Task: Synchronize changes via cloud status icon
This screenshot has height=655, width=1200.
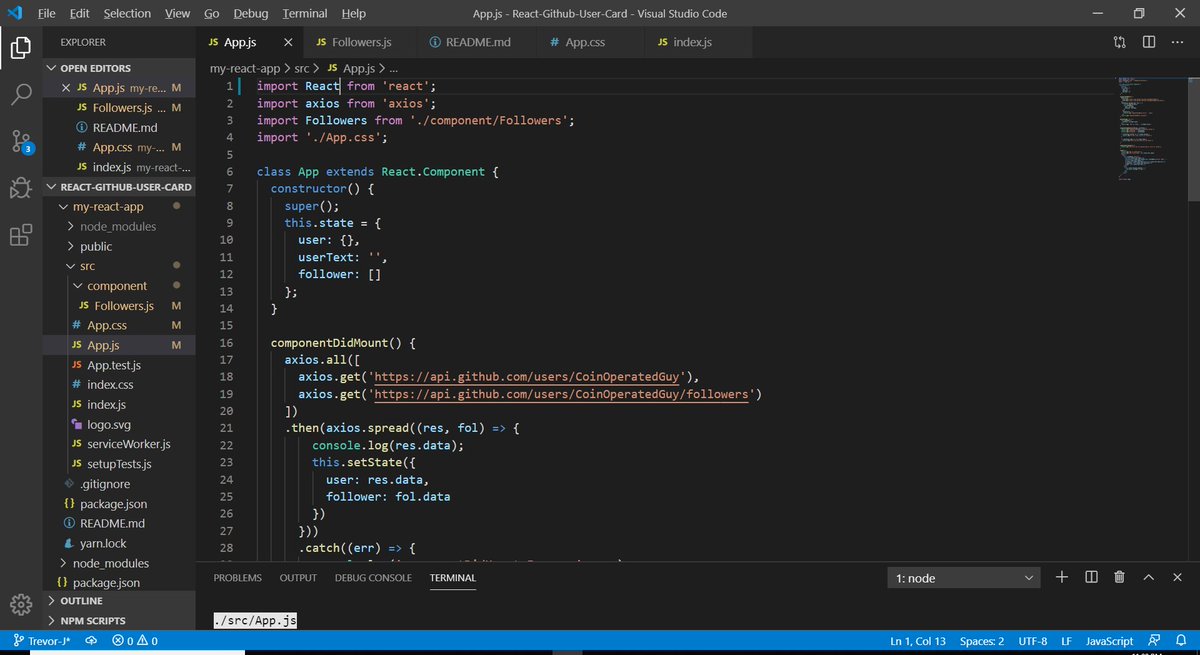Action: click(x=90, y=641)
